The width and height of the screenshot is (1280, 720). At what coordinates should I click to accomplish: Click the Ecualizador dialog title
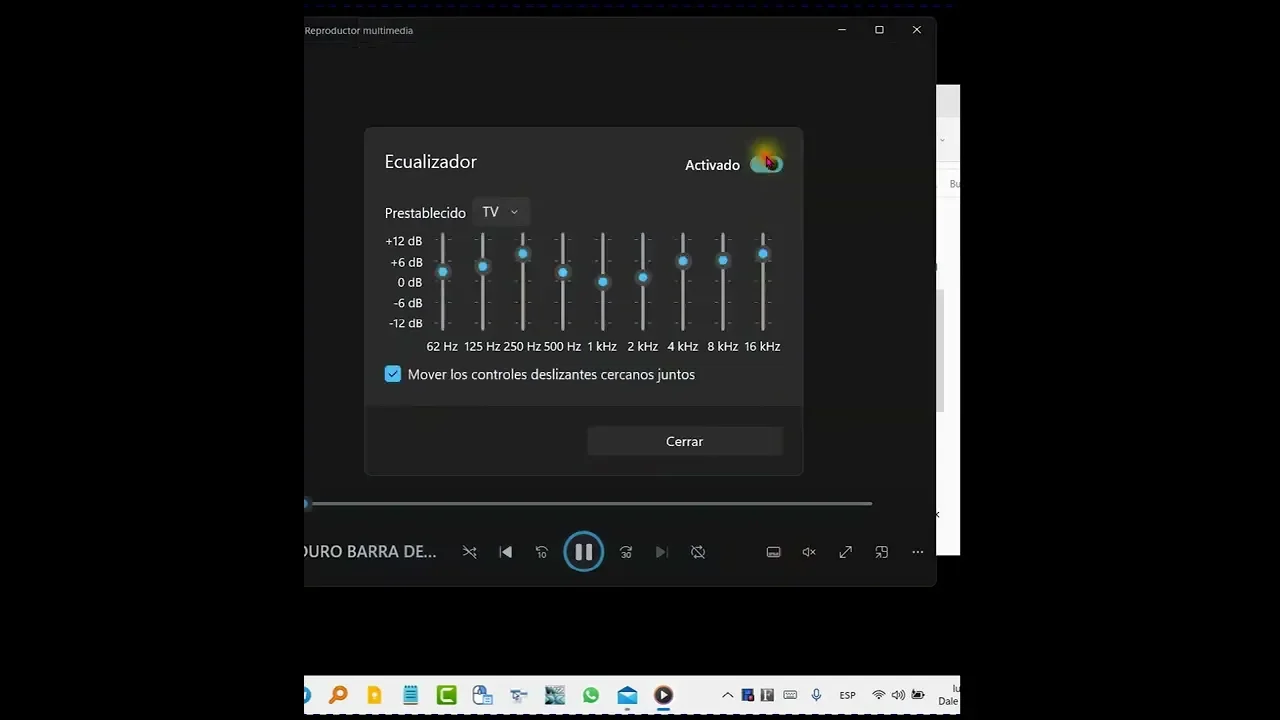click(431, 162)
